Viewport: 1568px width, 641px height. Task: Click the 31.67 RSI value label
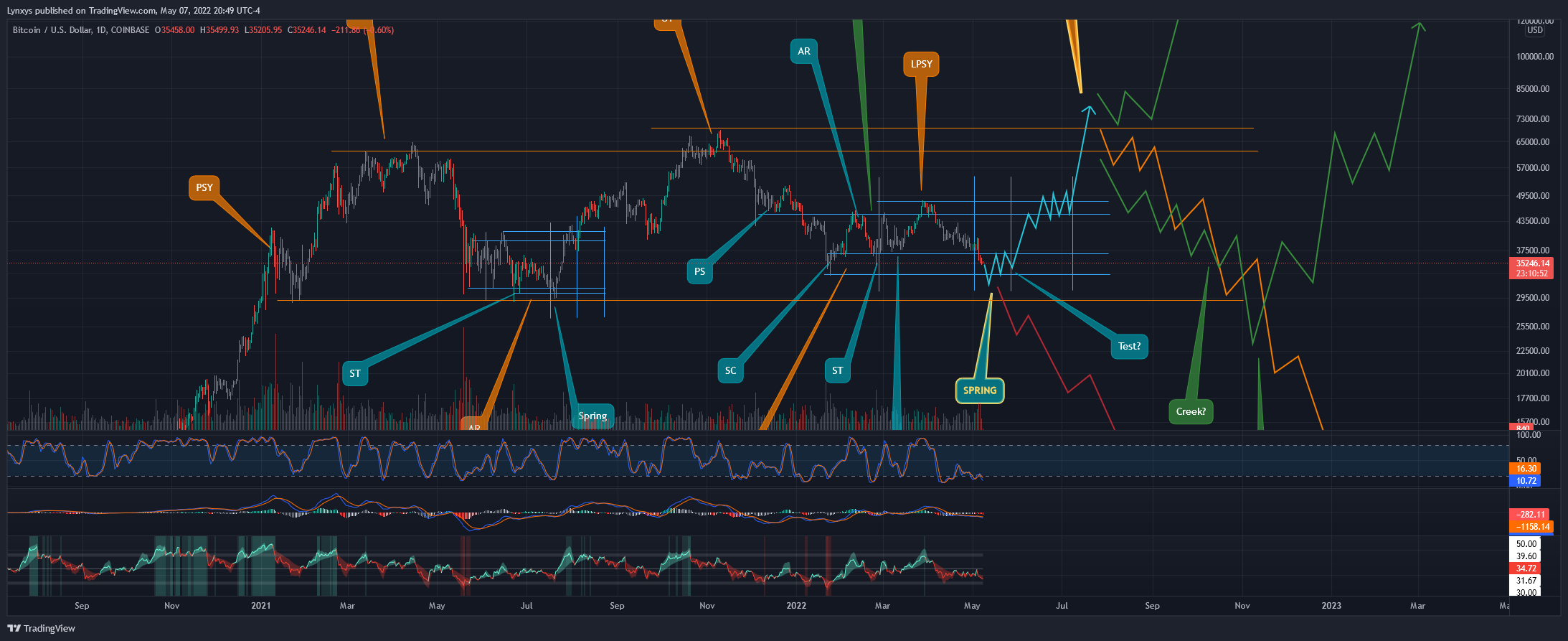tap(1526, 581)
